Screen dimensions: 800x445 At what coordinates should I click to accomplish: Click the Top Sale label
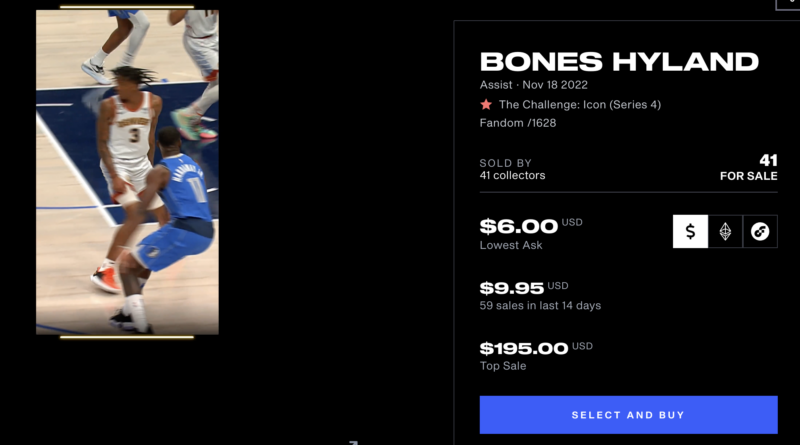coord(503,366)
